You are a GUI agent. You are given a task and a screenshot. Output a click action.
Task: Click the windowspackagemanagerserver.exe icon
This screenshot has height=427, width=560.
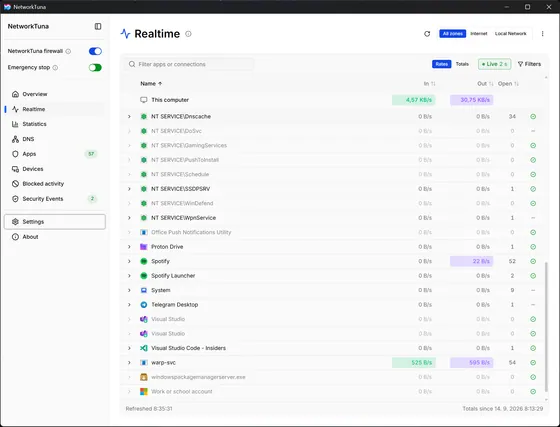[144, 377]
